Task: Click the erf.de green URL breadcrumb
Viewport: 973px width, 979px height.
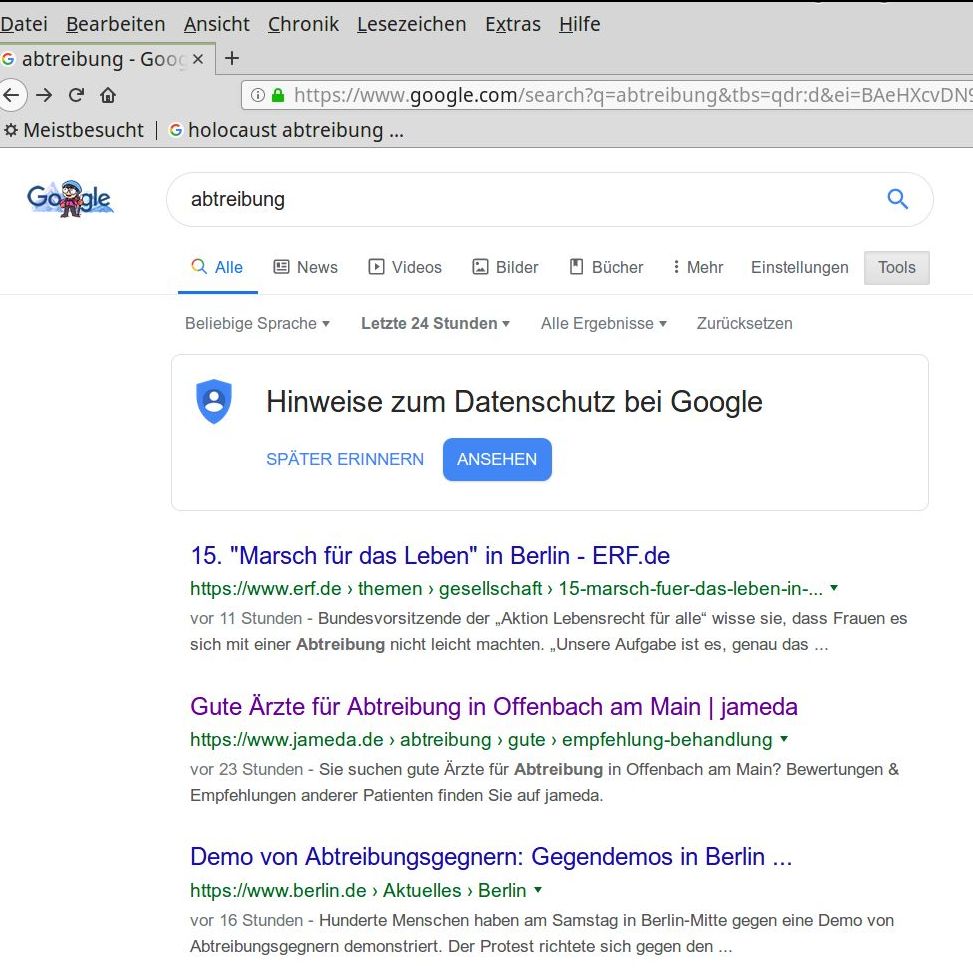Action: coord(506,589)
